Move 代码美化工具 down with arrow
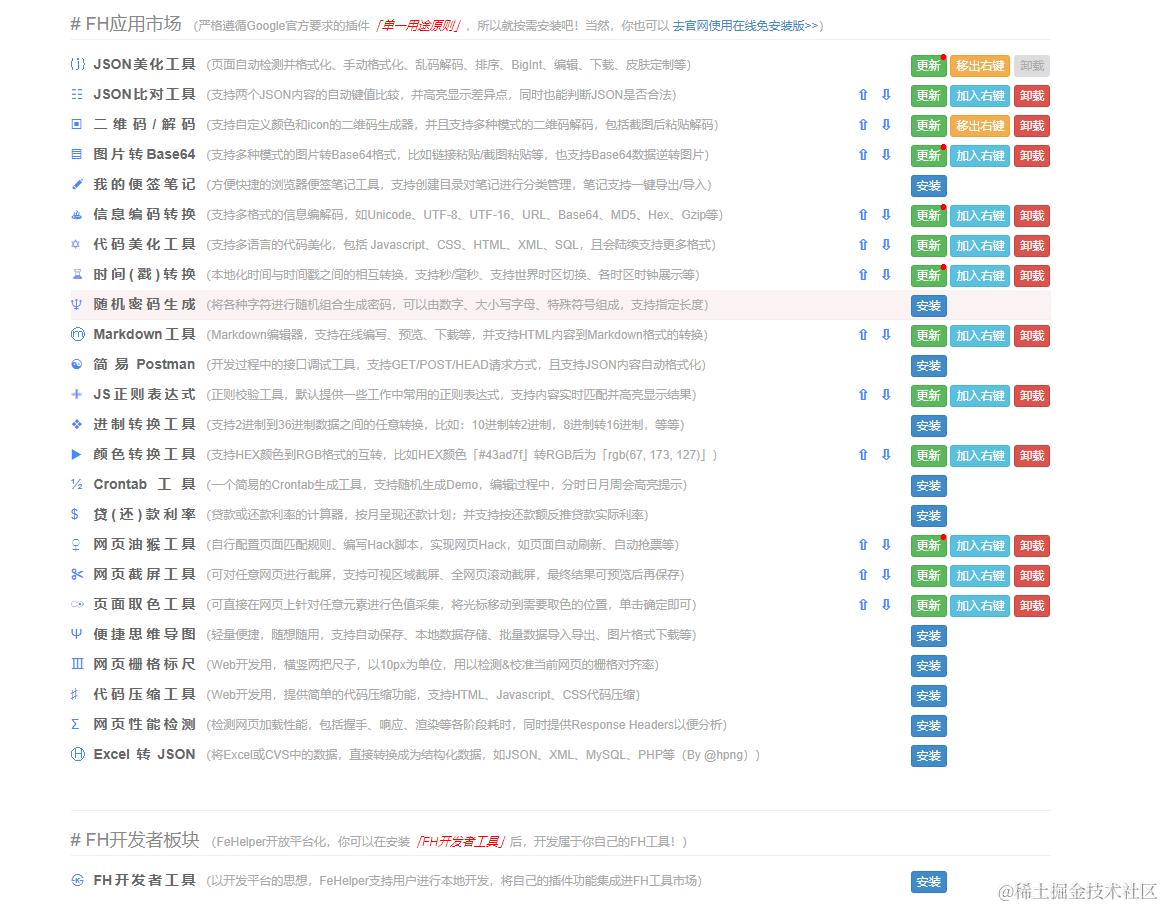Viewport: 1164px width, 908px height. (886, 244)
